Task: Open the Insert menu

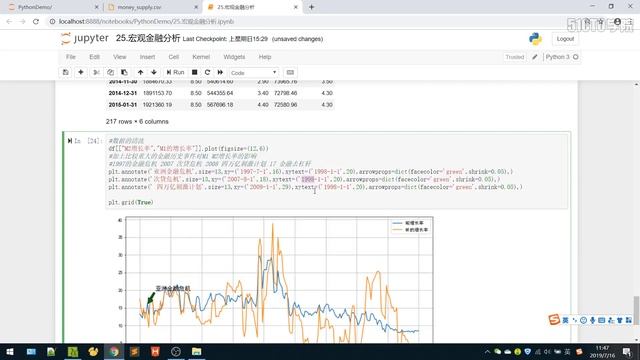Action: [x=147, y=57]
